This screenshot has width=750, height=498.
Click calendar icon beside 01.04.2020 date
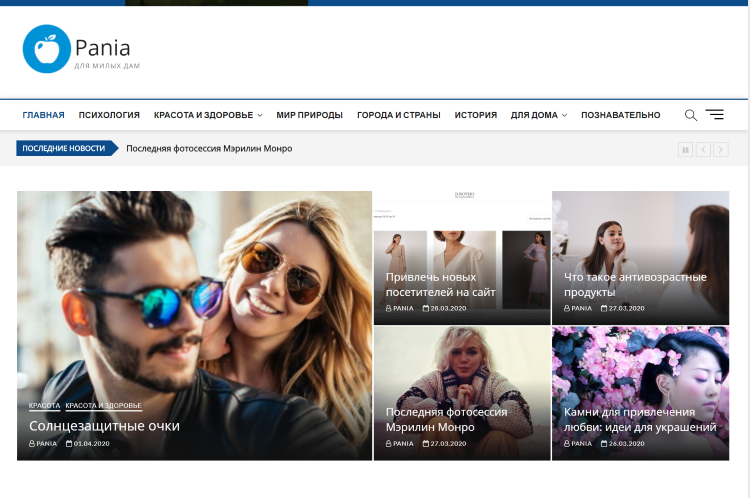click(x=69, y=443)
